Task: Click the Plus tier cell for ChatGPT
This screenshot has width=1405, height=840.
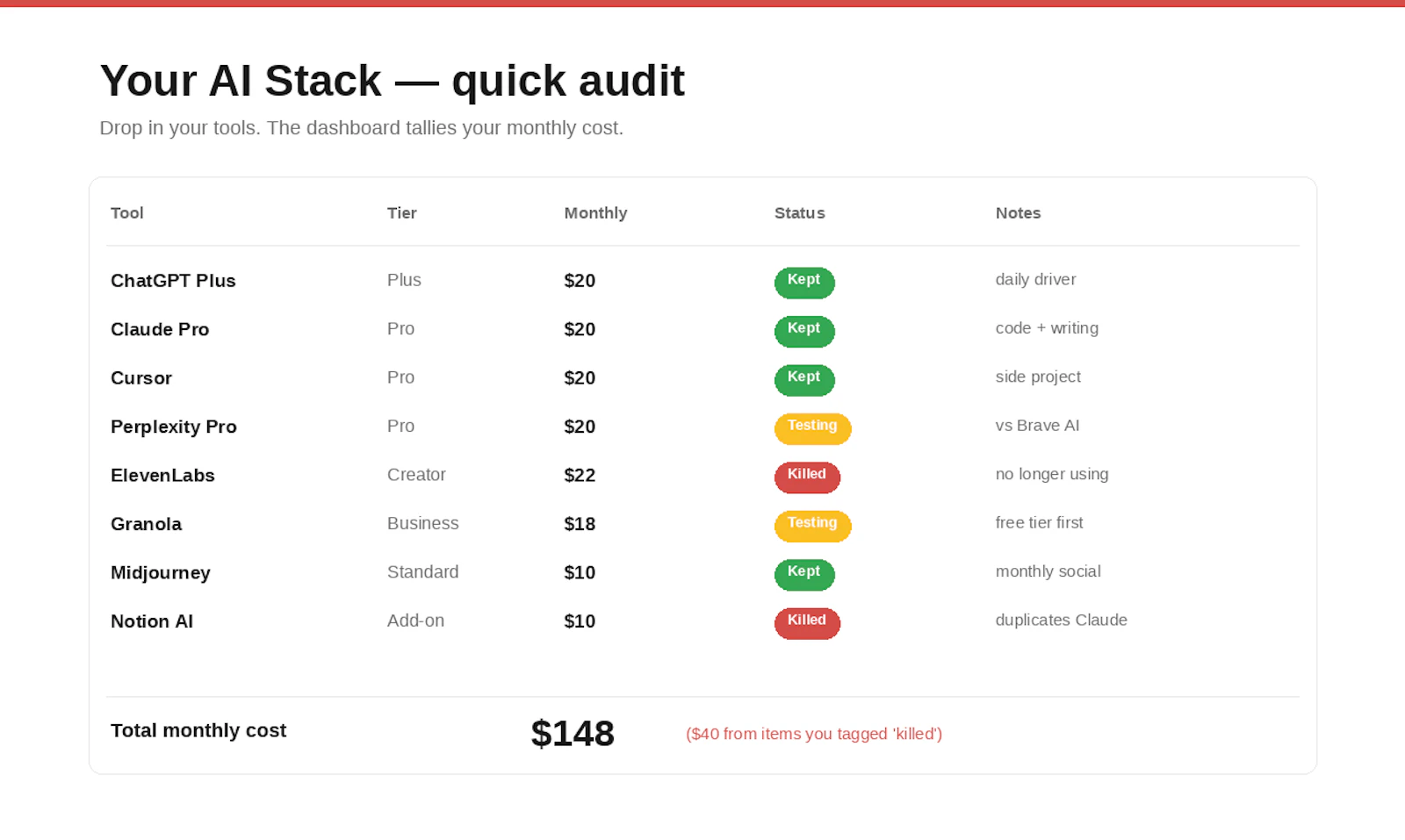Action: pos(404,280)
